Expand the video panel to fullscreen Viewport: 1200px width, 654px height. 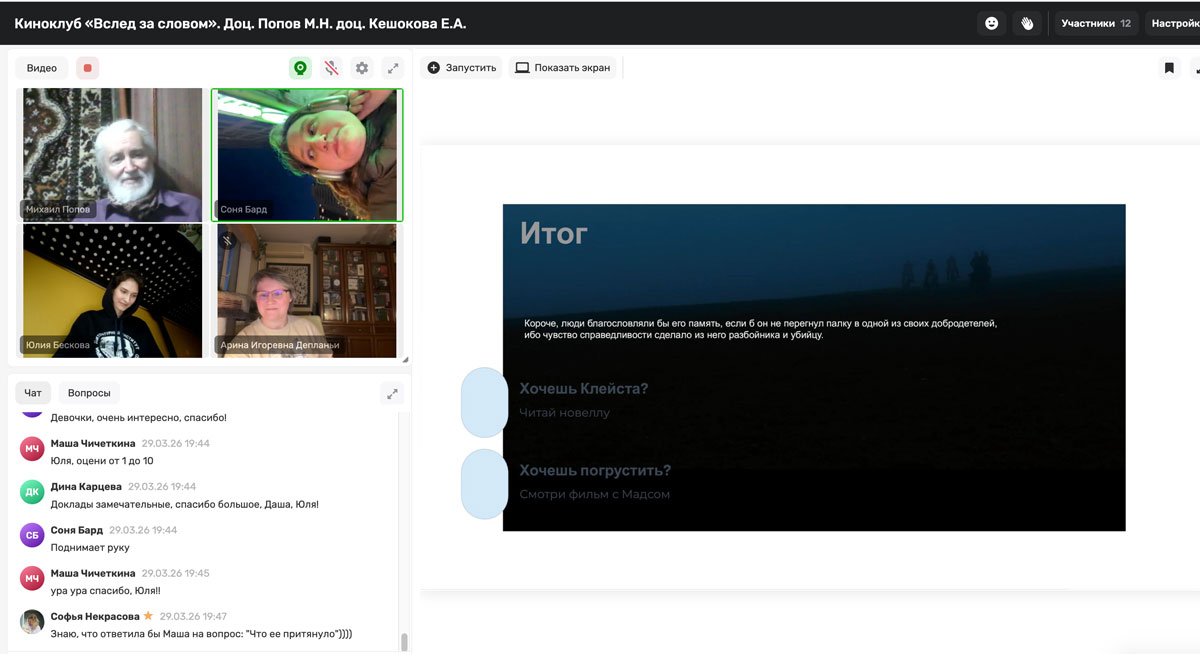click(x=393, y=68)
